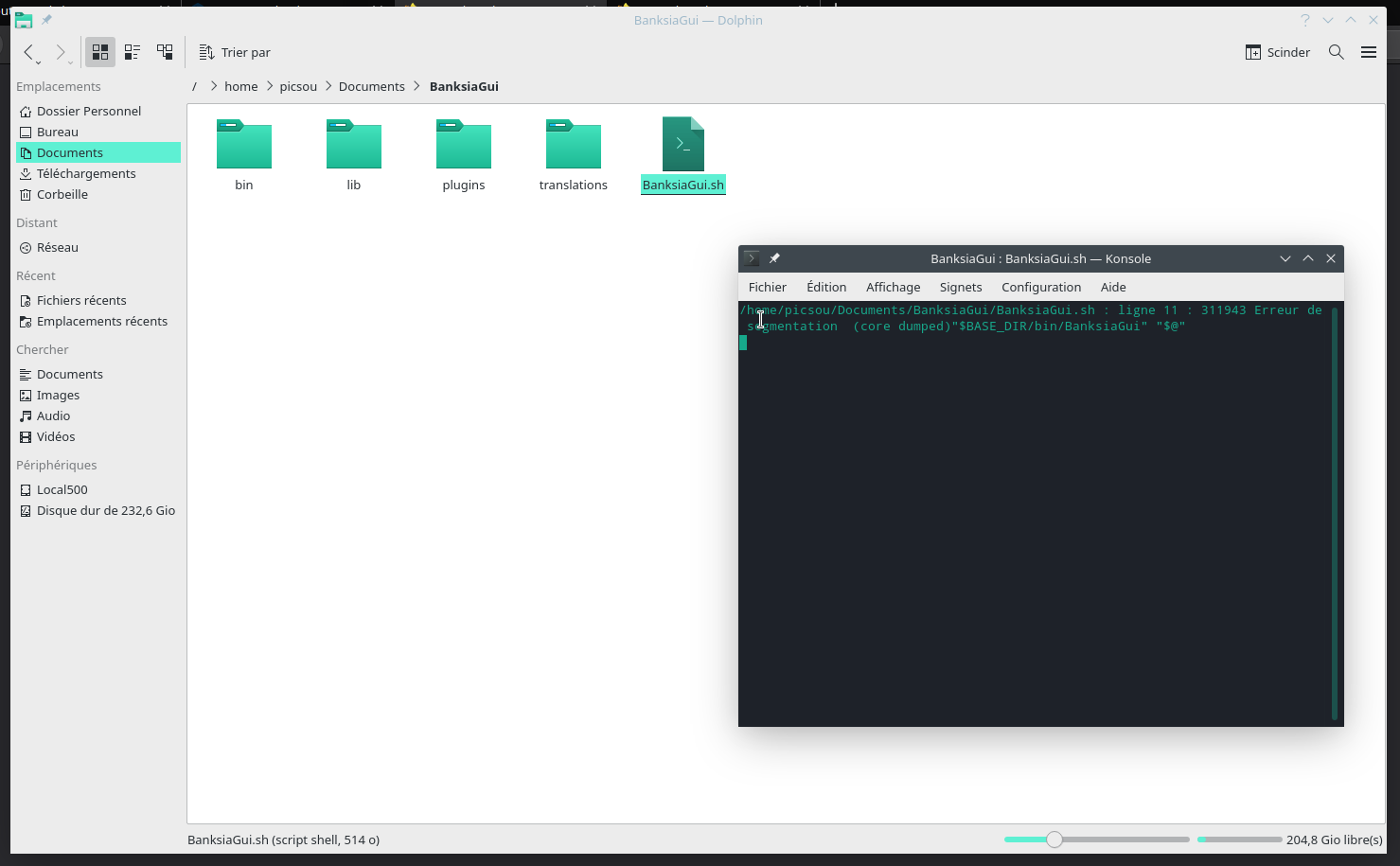Screen dimensions: 1400x866
Task: Click the Dolphin title bar help button
Action: [1305, 20]
